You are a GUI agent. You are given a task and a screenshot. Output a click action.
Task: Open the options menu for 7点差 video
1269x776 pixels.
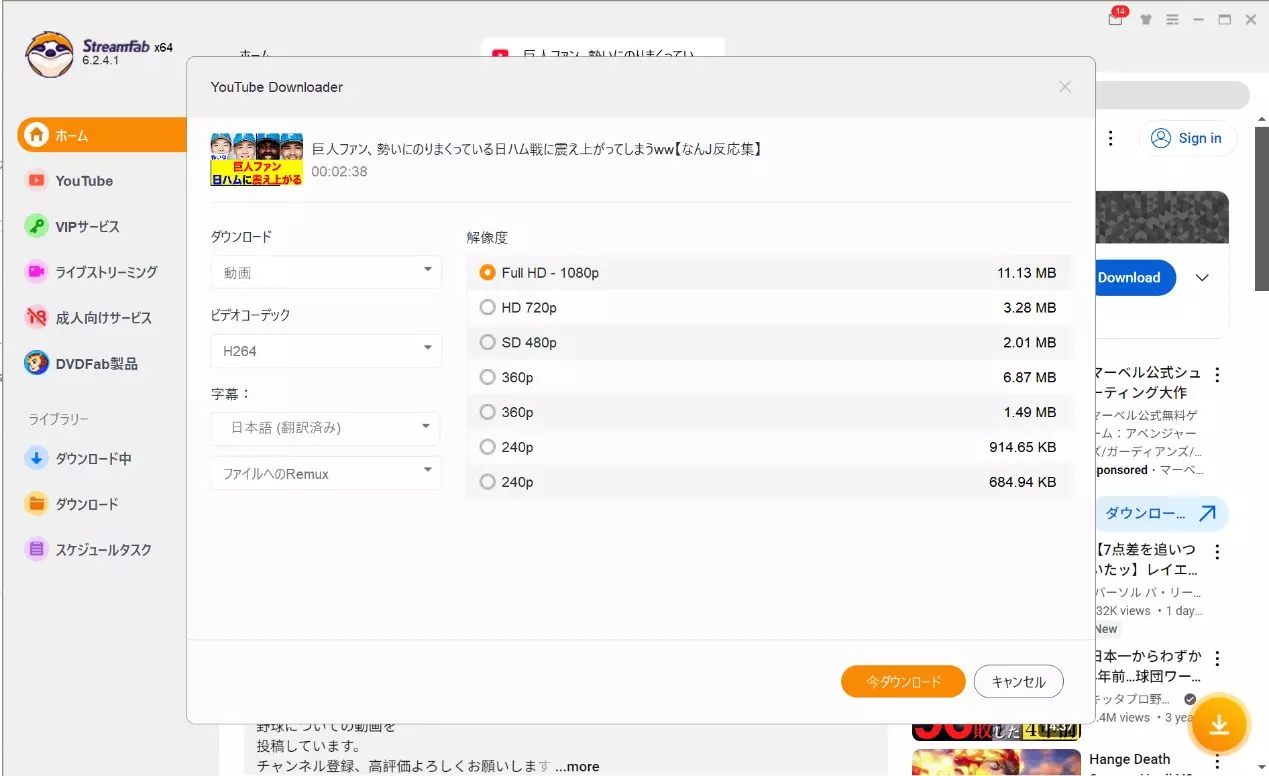pyautogui.click(x=1217, y=552)
